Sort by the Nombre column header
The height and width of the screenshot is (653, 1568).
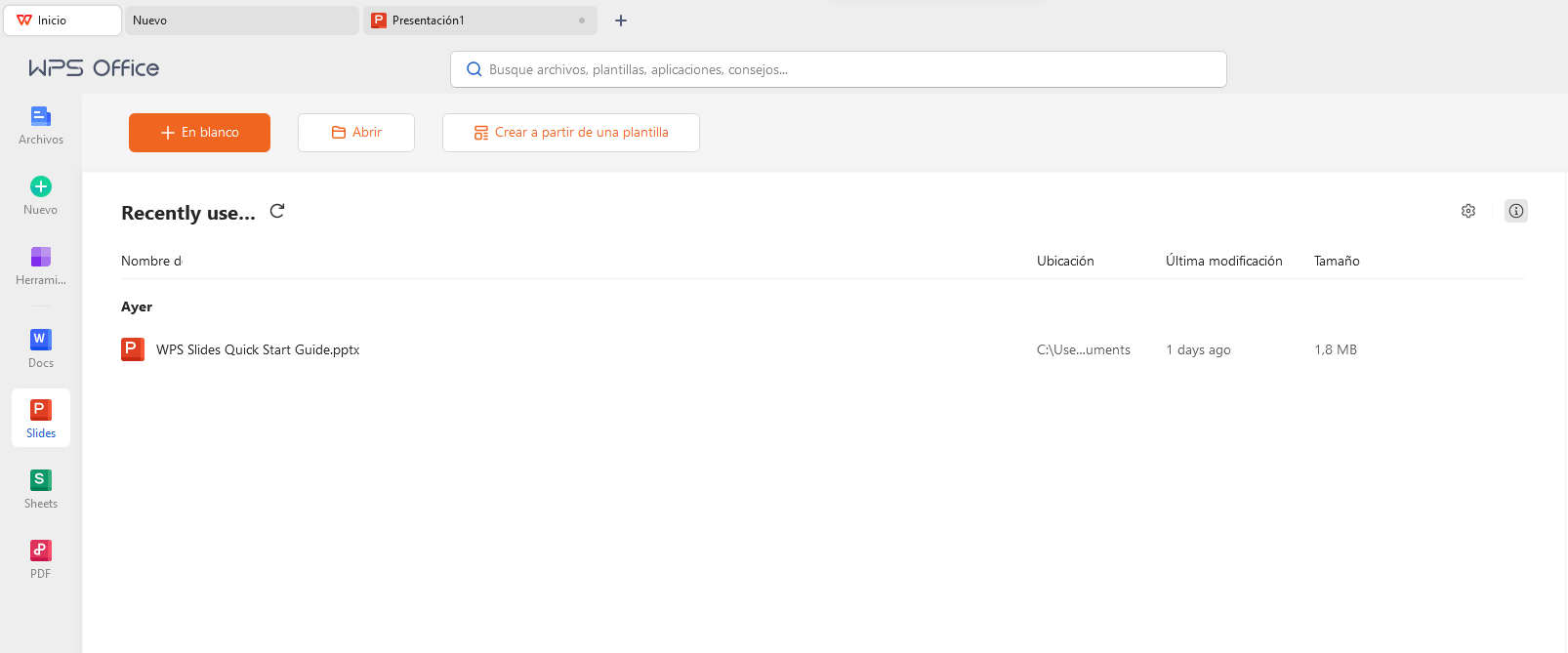tap(151, 261)
